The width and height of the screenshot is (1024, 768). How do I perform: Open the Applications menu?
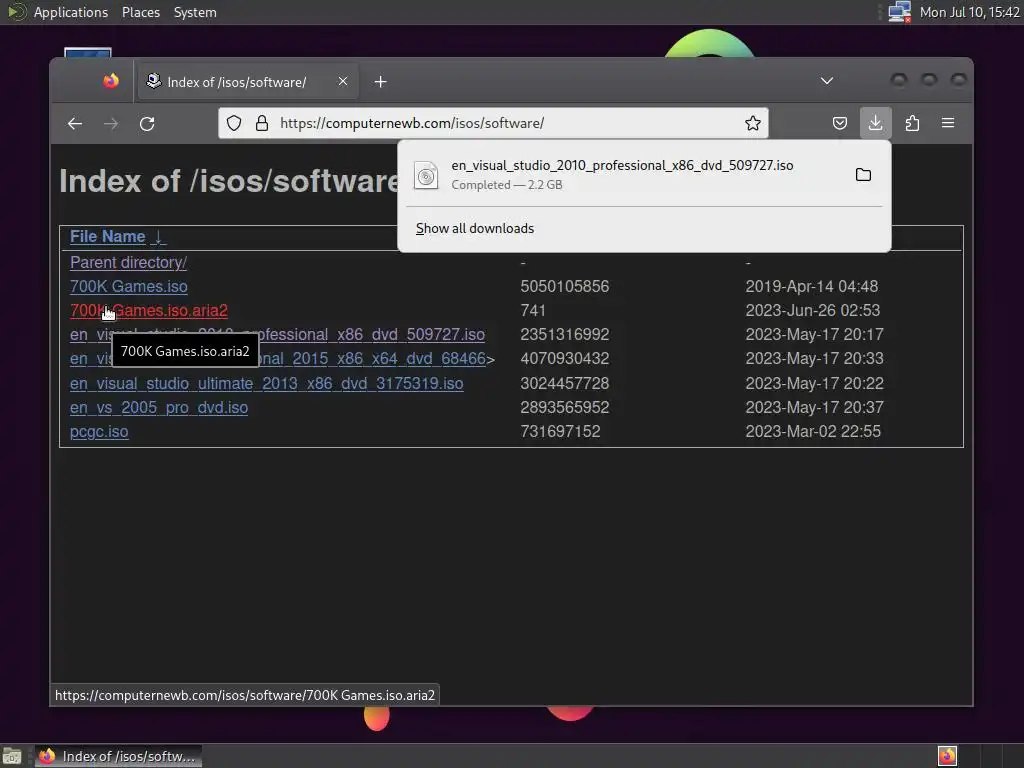71,12
